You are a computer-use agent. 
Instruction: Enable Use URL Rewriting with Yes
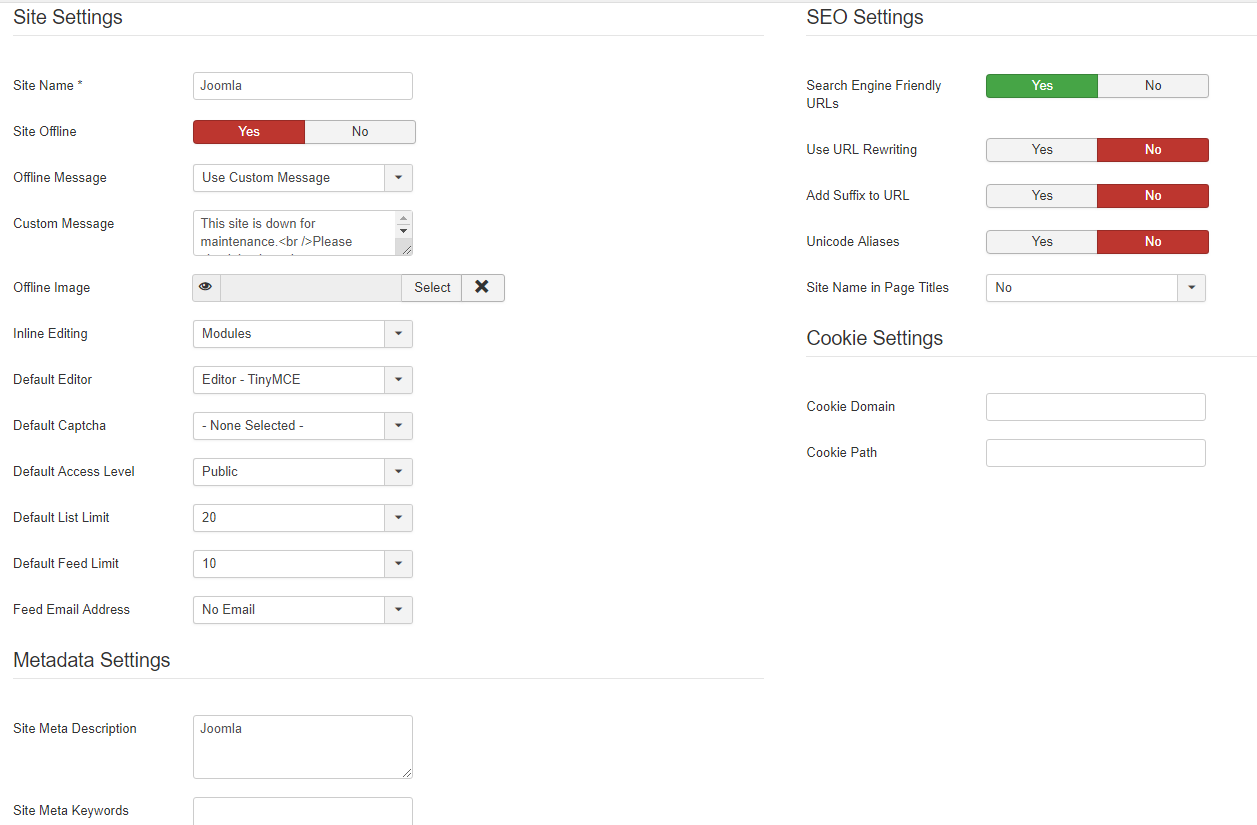coord(1042,150)
